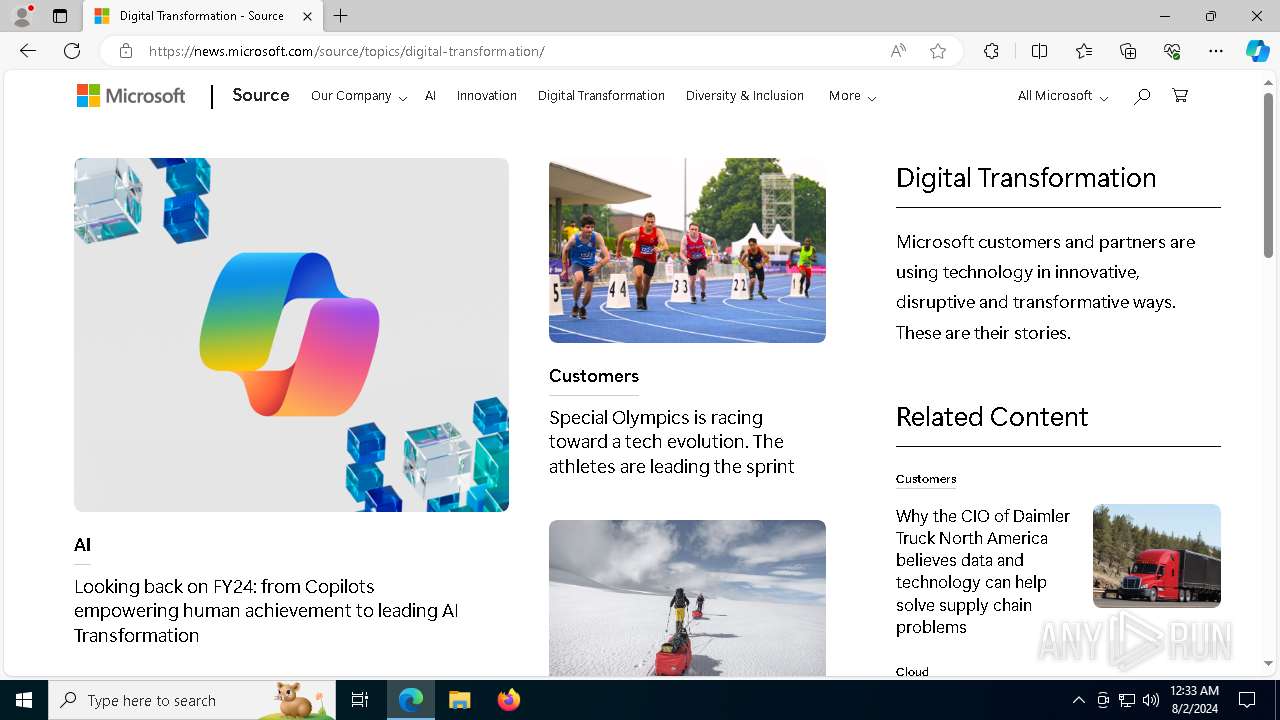Image resolution: width=1280 pixels, height=720 pixels.
Task: View site information lock icon
Action: (125, 51)
